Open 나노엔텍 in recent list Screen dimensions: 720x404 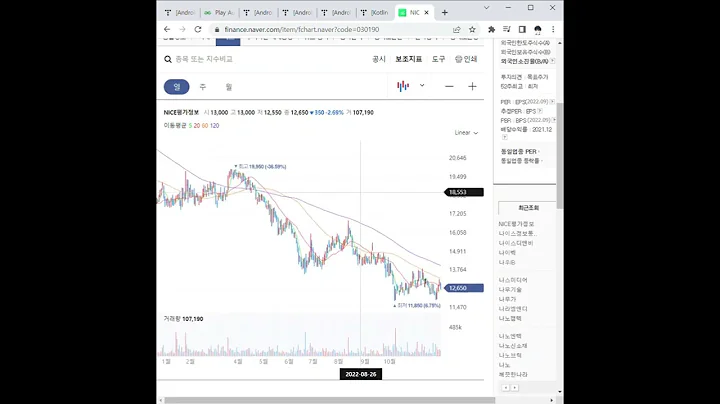(510, 336)
